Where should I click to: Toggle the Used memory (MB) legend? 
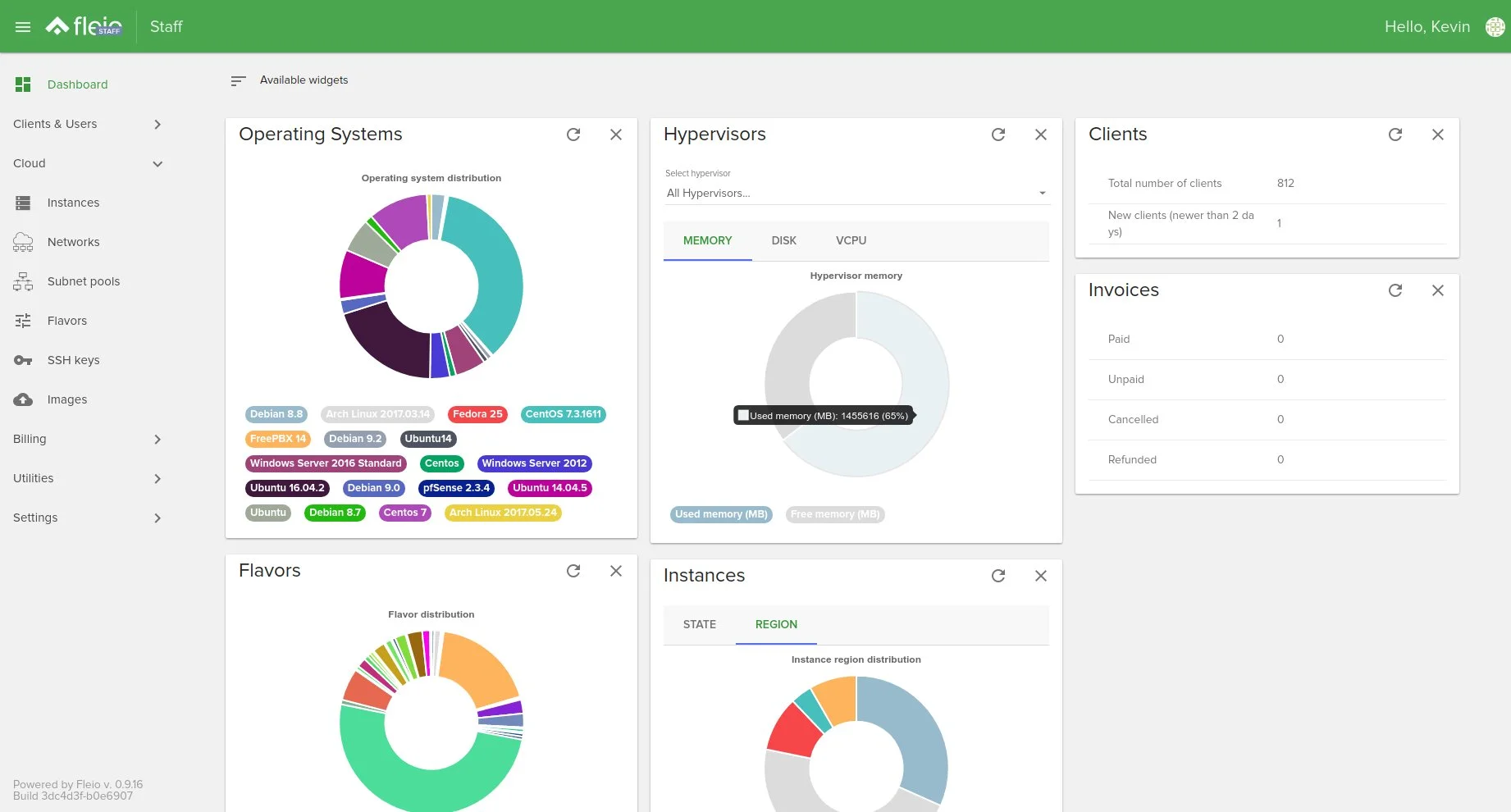click(721, 514)
